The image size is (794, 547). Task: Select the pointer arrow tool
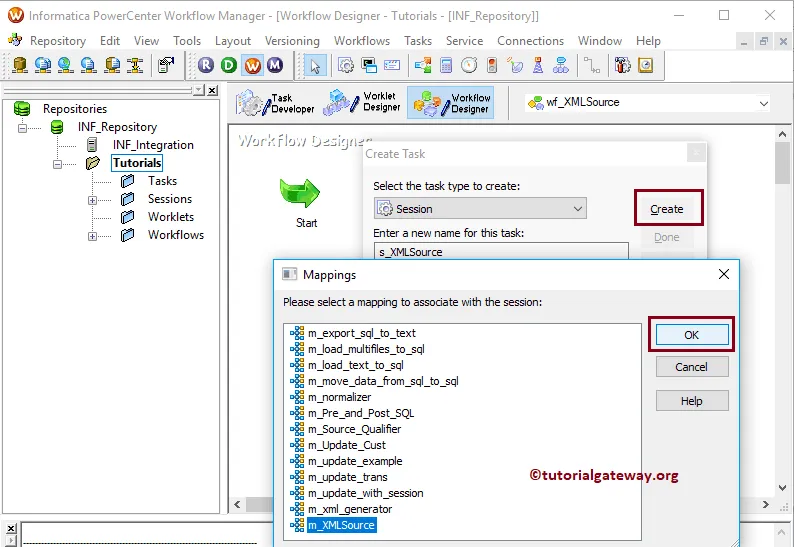coord(315,66)
